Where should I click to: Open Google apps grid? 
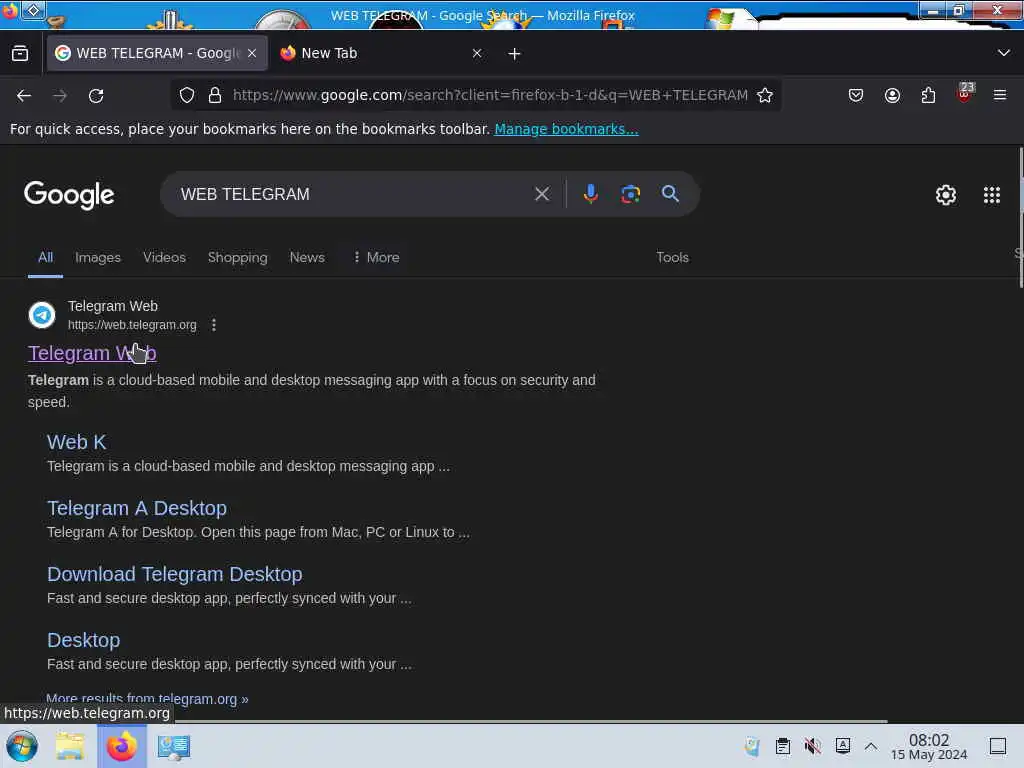point(991,195)
